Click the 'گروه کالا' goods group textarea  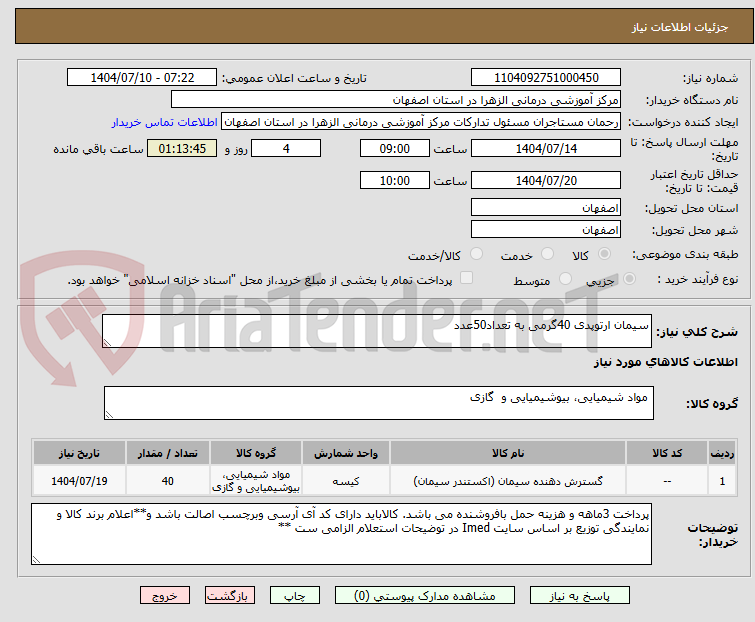pos(378,403)
